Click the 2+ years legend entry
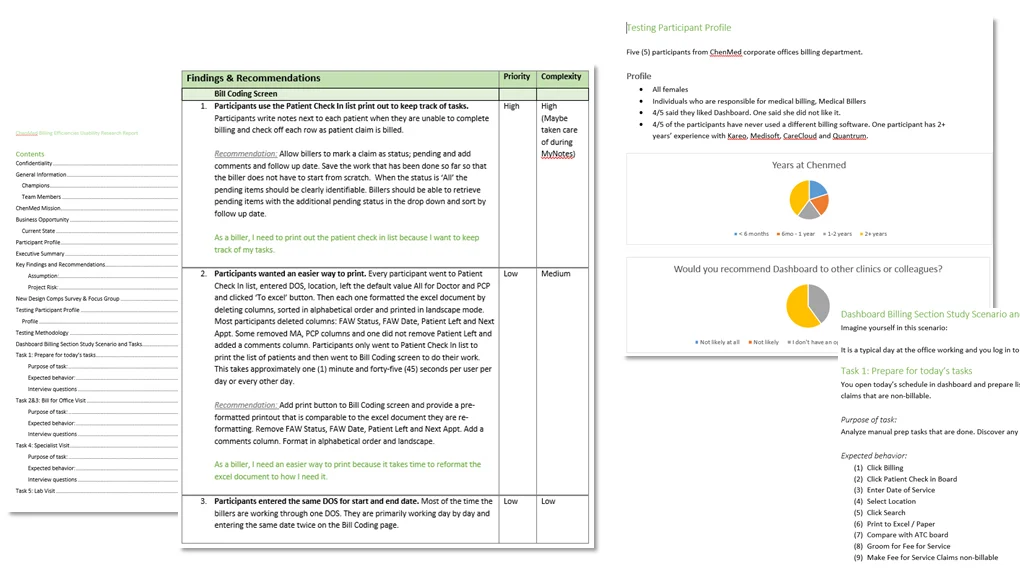 [x=873, y=234]
